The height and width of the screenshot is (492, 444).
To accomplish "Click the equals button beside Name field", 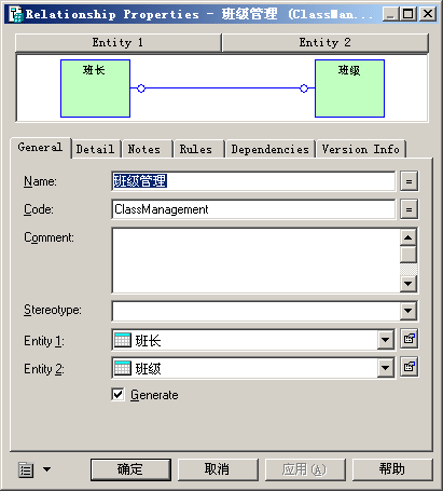I will (x=409, y=182).
